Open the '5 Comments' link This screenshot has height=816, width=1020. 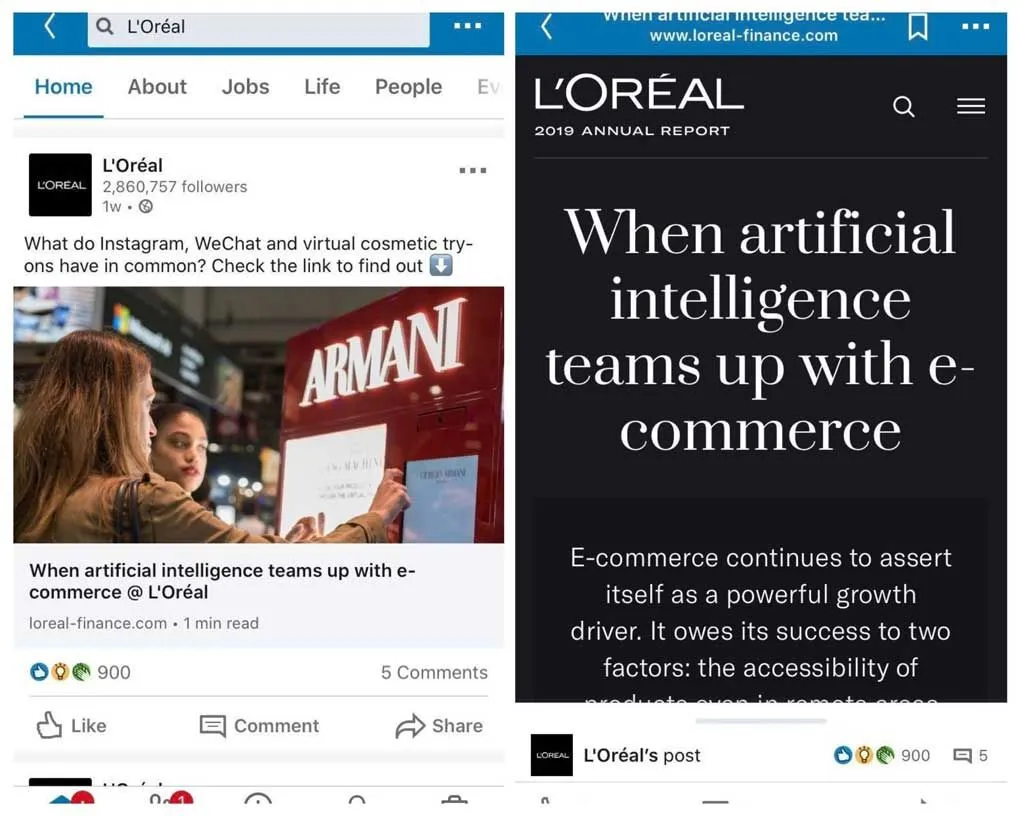click(x=435, y=672)
